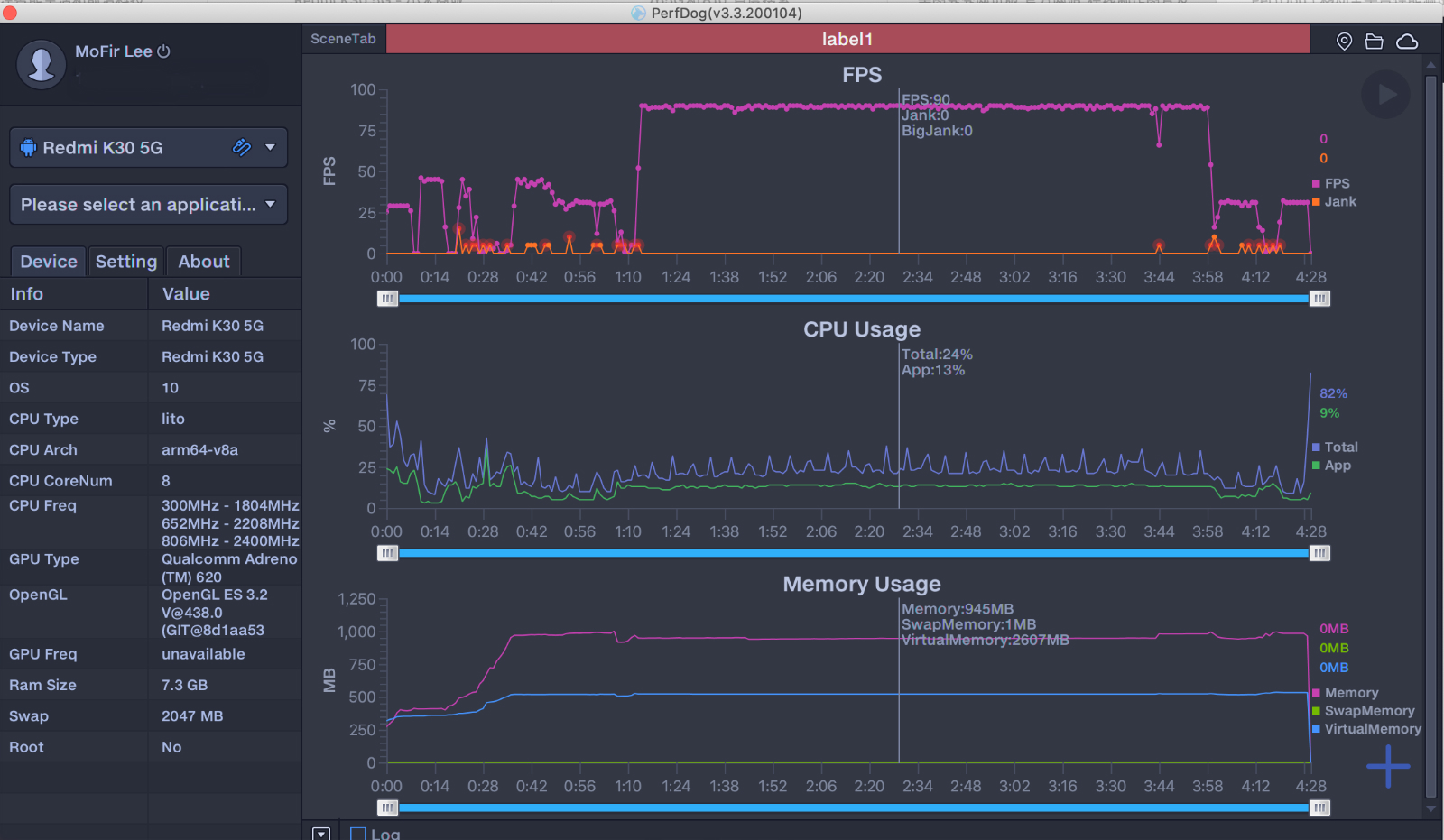Click Memory Usage chart right range handle
Image resolution: width=1444 pixels, height=840 pixels.
tap(1319, 808)
